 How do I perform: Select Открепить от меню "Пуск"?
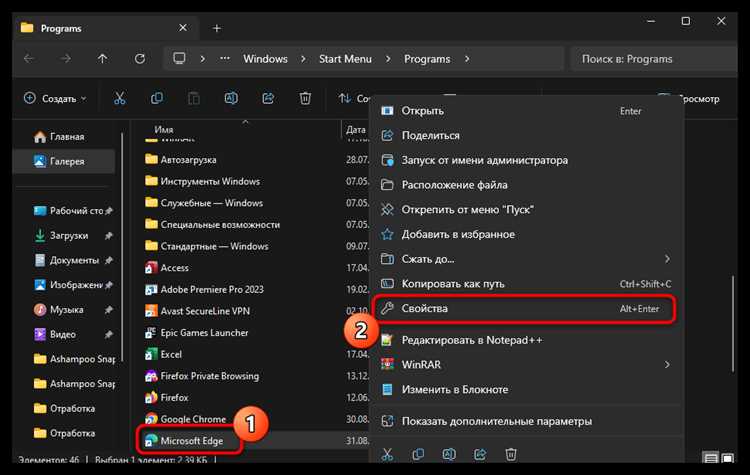[528, 210]
